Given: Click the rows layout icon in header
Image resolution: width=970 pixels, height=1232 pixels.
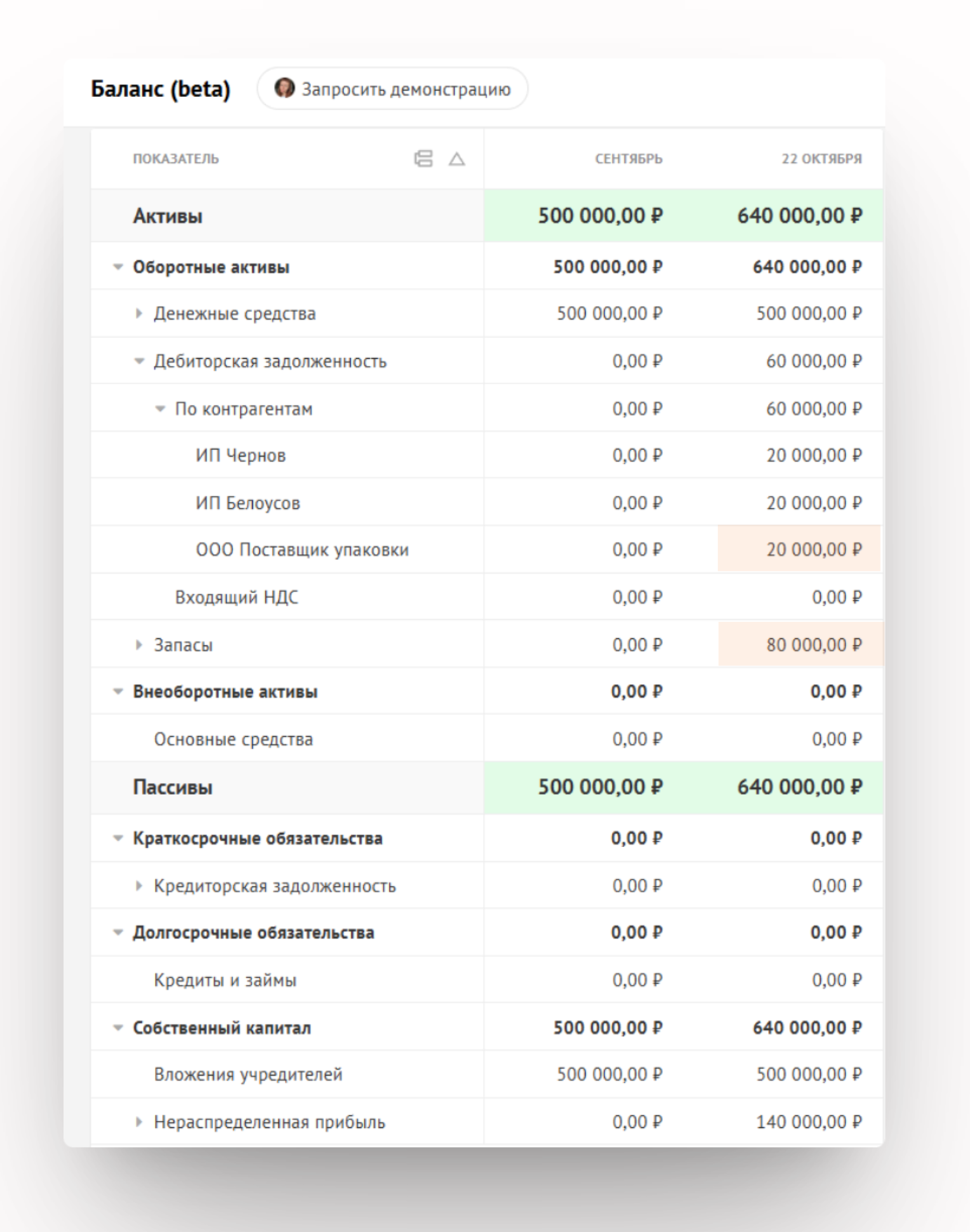Looking at the screenshot, I should (x=423, y=158).
